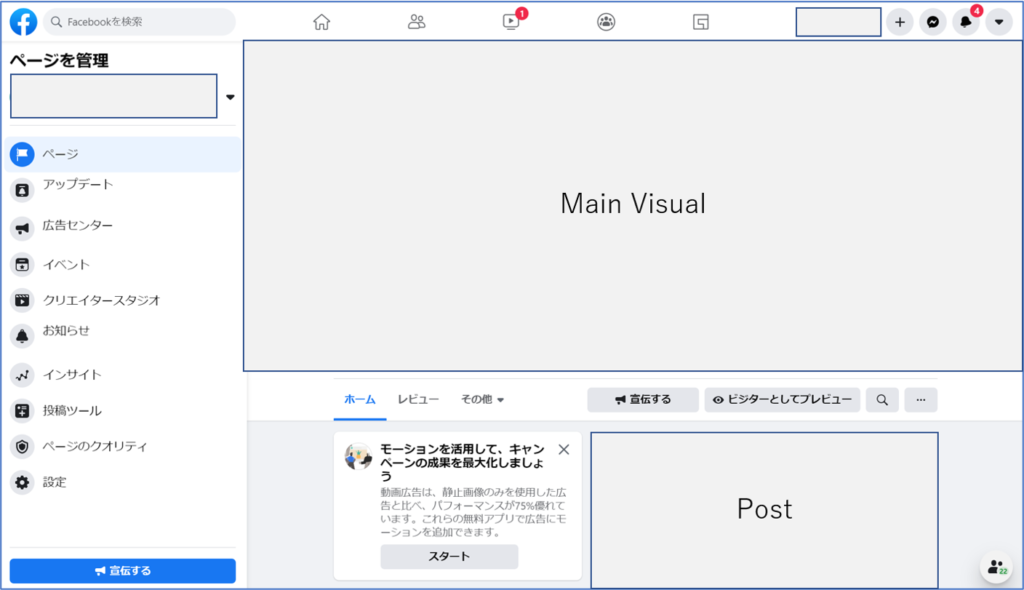The height and width of the screenshot is (590, 1024).
Task: Click ビジターとしてプレビュー button
Action: (782, 399)
